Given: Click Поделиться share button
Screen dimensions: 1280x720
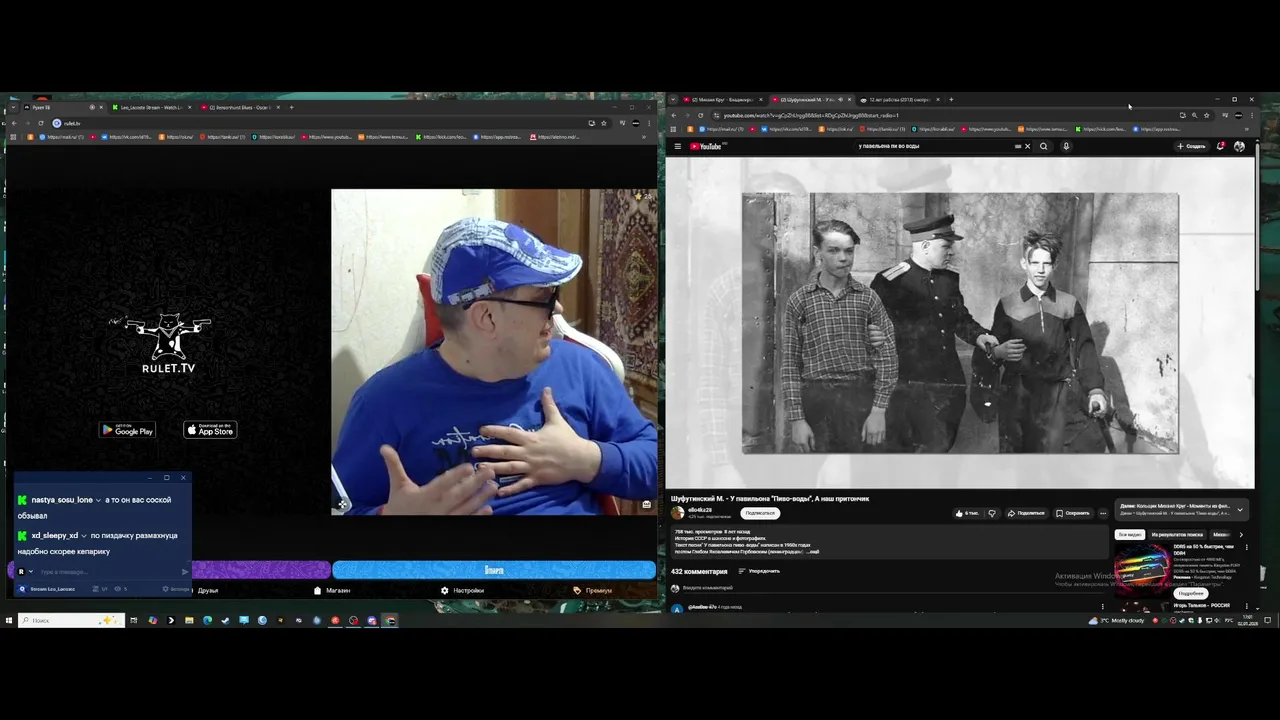Looking at the screenshot, I should pos(1025,513).
